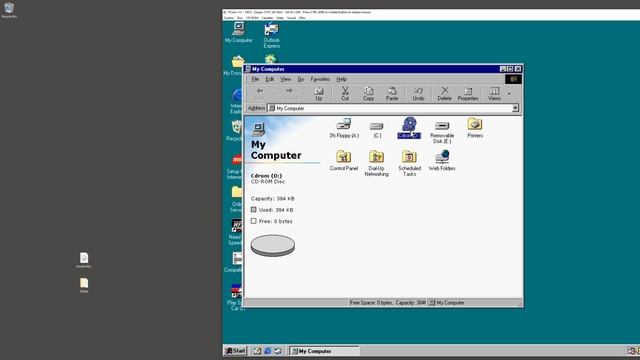Select the Recycle Bin on host desktop
Viewport: 640px width, 360px height.
[9, 10]
